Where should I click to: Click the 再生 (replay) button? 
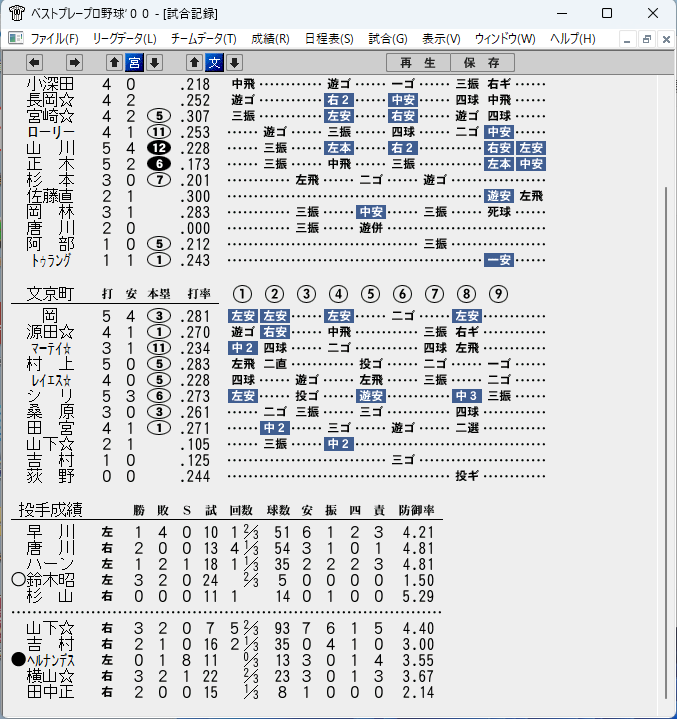pos(418,62)
